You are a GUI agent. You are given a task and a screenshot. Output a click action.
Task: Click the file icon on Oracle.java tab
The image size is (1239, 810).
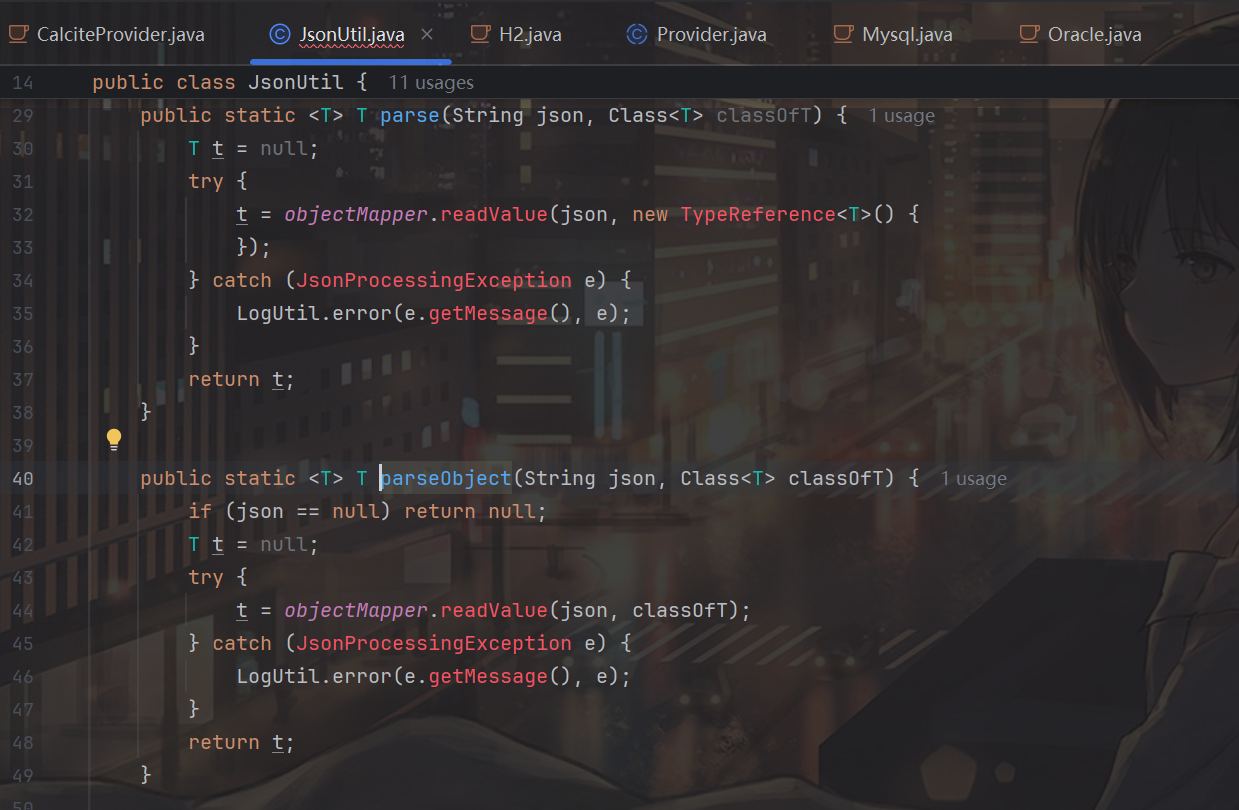1029,35
